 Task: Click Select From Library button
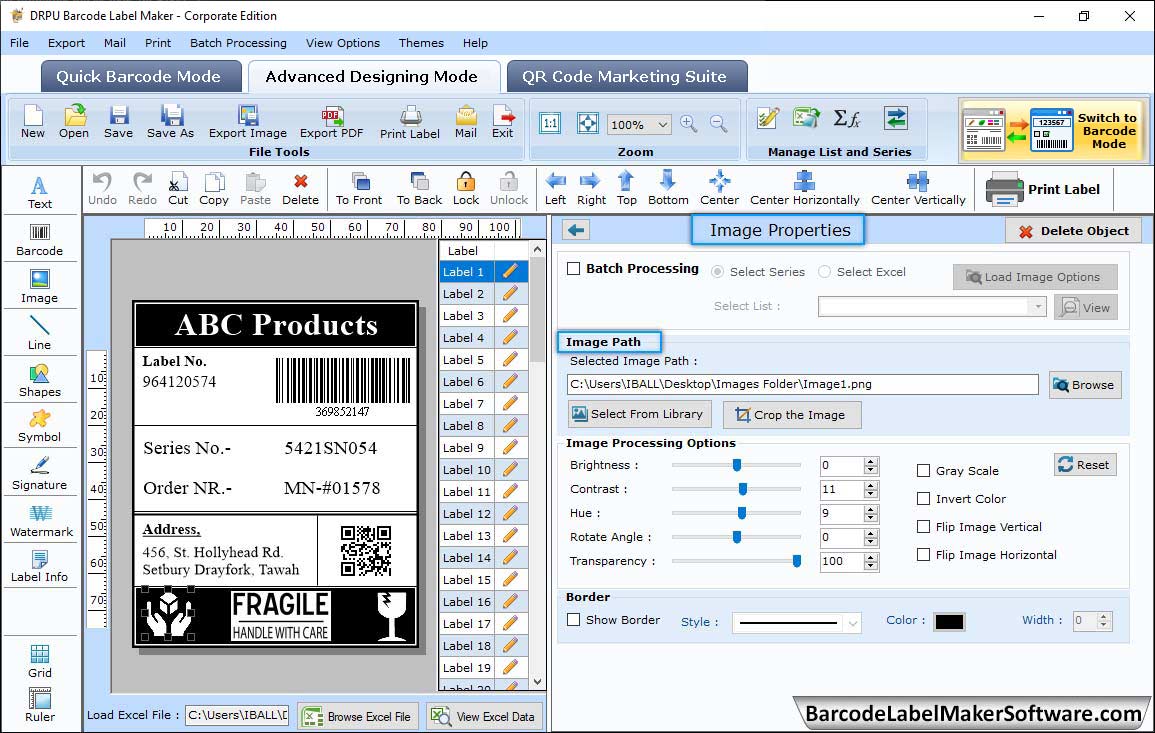pos(639,414)
